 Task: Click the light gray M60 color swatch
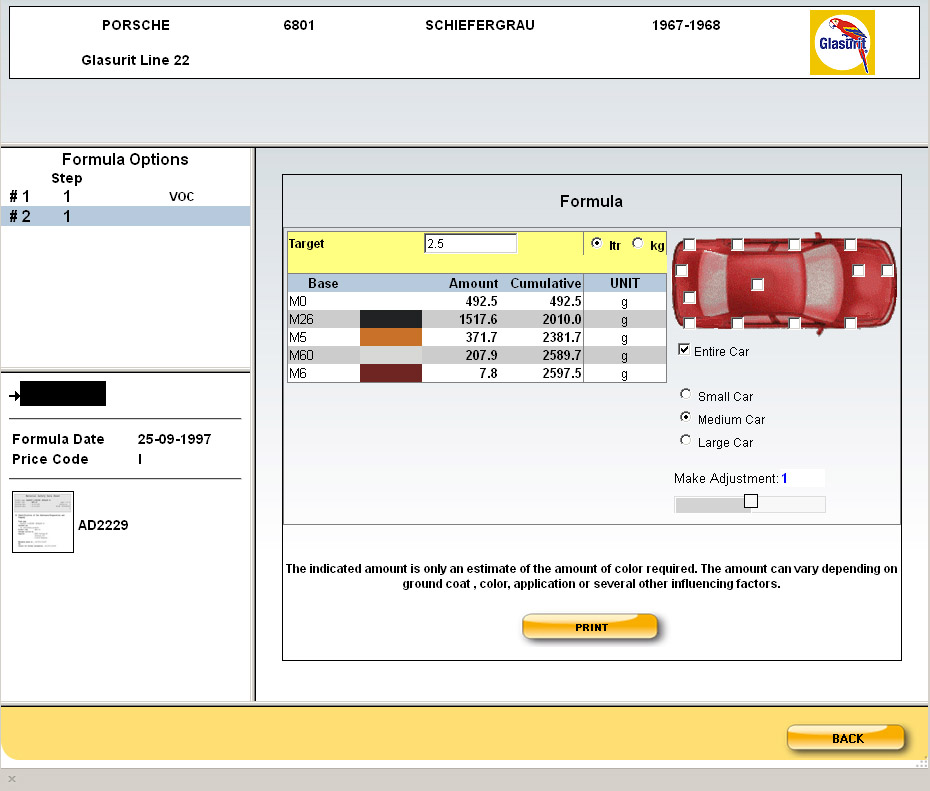click(391, 355)
